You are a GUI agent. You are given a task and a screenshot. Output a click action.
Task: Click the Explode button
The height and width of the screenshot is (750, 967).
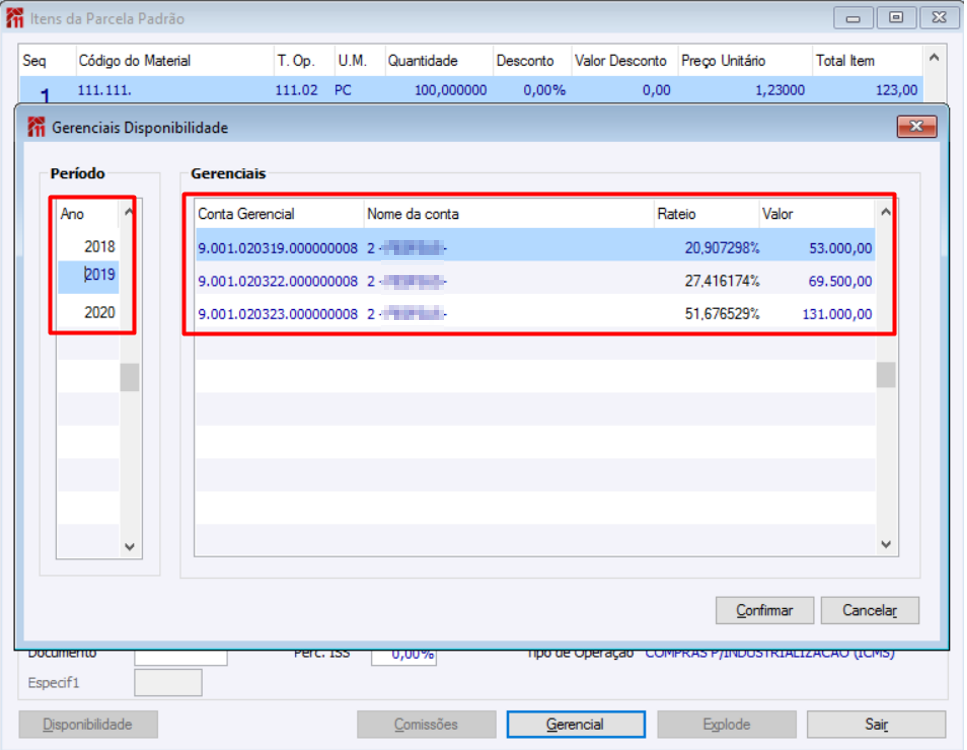coord(726,724)
